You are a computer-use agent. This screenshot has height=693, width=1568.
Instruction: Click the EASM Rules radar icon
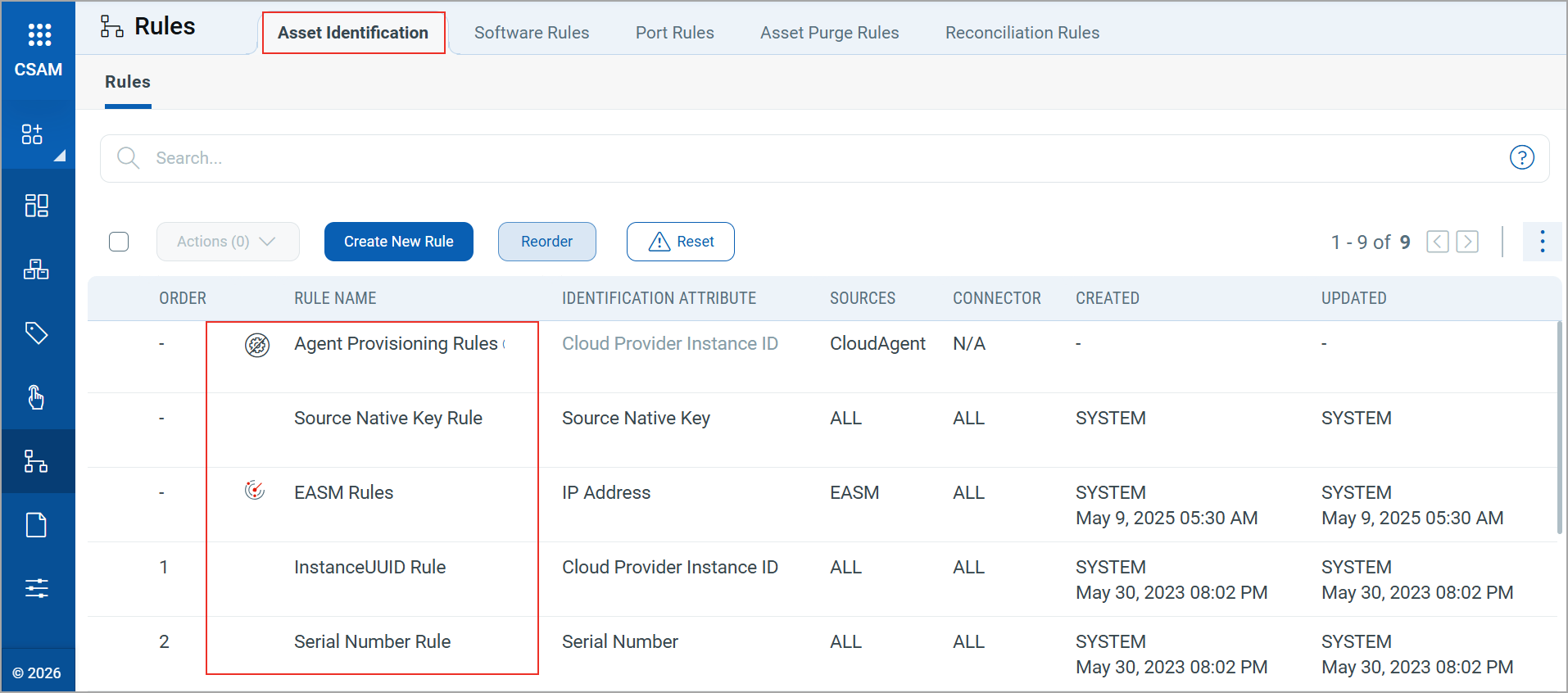pos(255,490)
